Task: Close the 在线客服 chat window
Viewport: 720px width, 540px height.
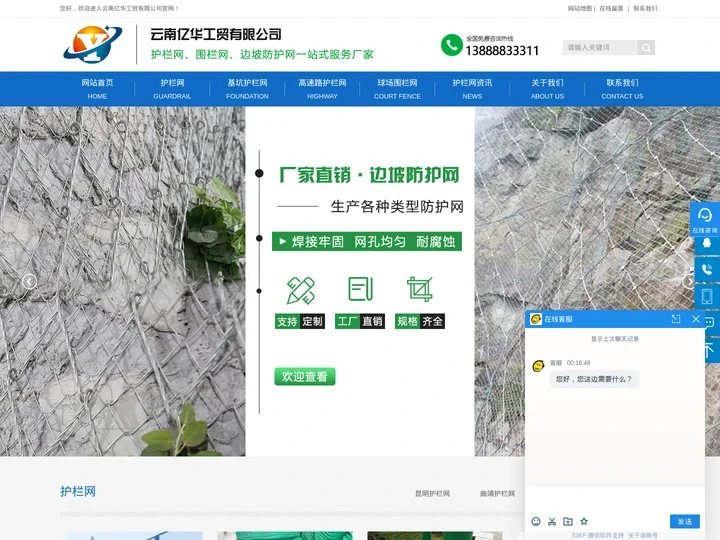Action: [x=696, y=319]
